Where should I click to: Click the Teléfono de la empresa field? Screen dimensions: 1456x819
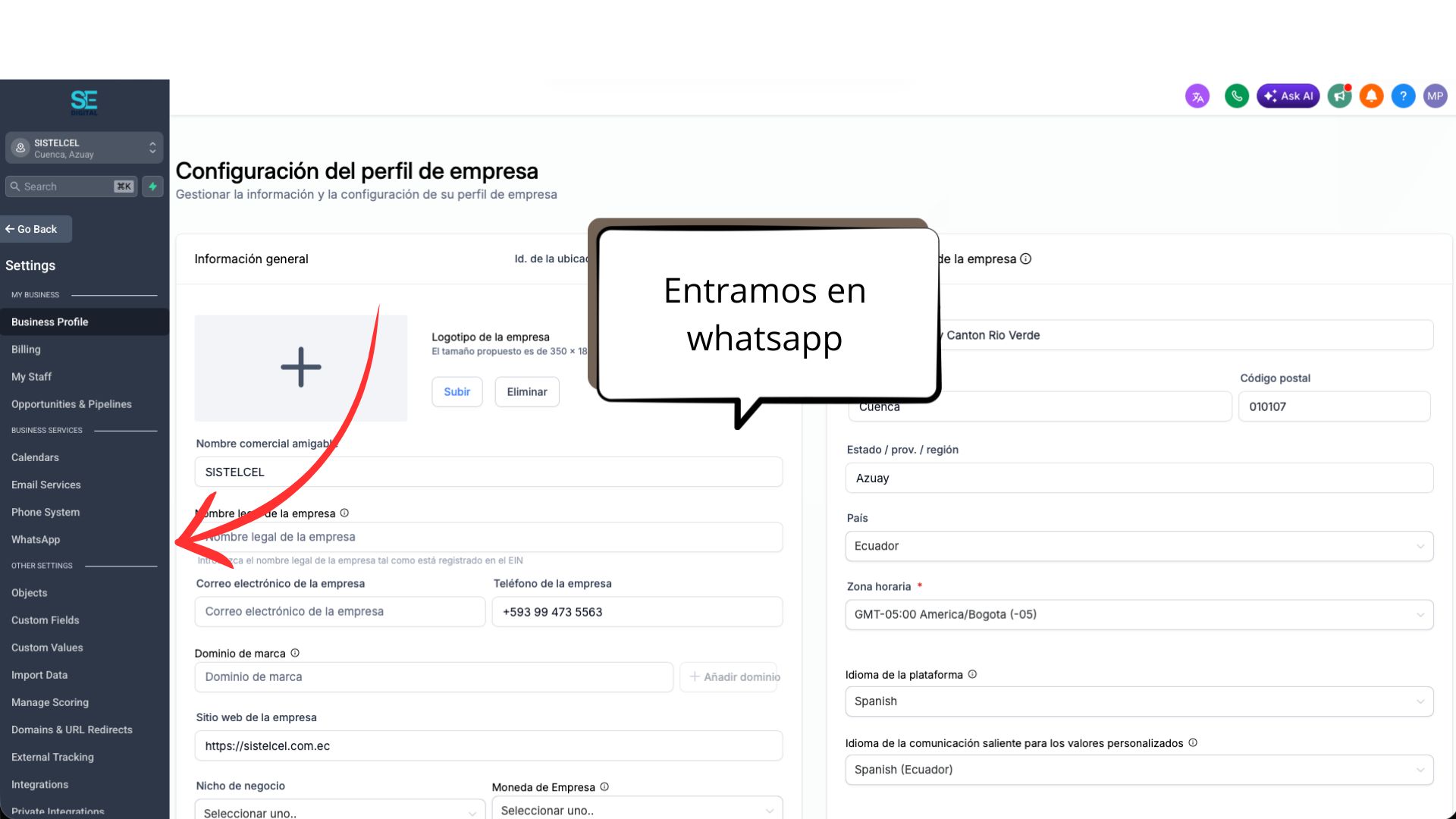click(637, 611)
